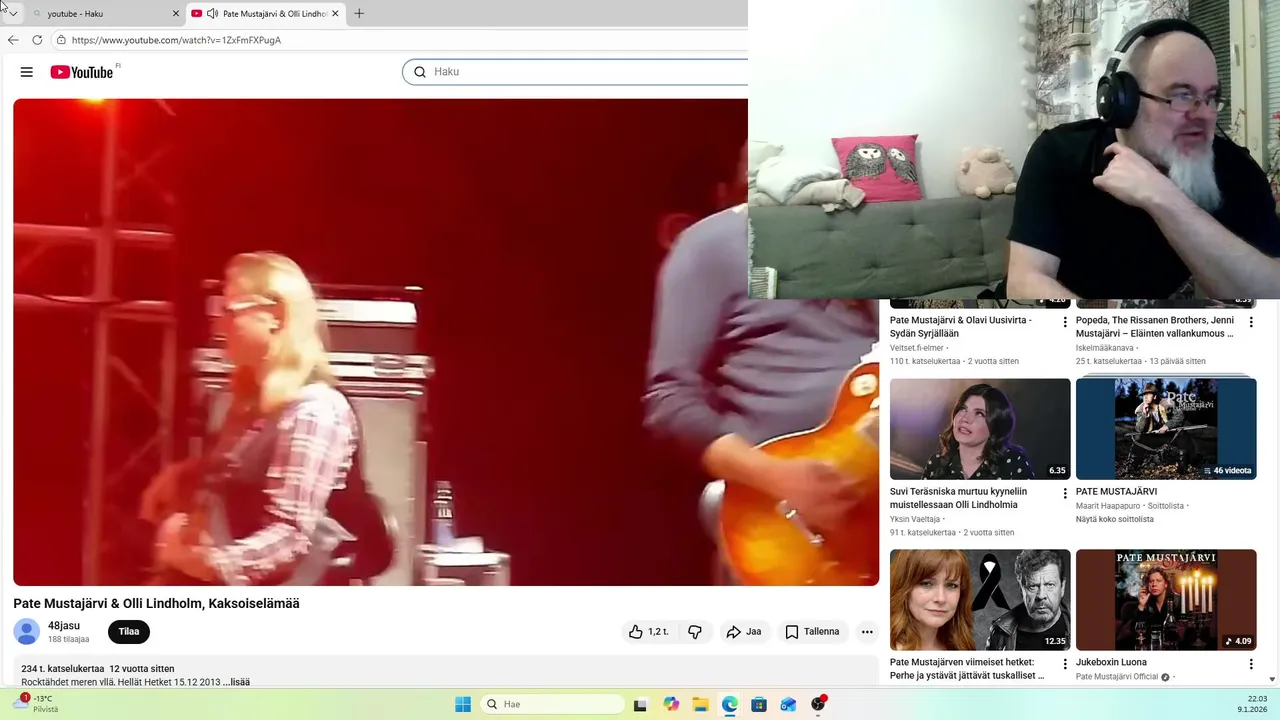Open options menu for Pate Mustajärven viimeiset hetket
This screenshot has width=1280, height=720.
[x=1065, y=664]
